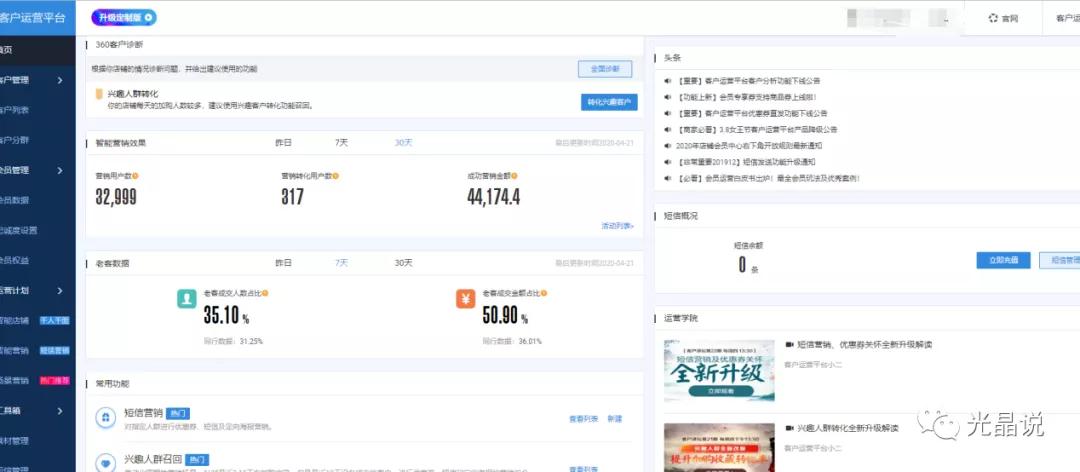Select 昨日 tab in 智能营销效果
The height and width of the screenshot is (472, 1080).
pos(283,143)
